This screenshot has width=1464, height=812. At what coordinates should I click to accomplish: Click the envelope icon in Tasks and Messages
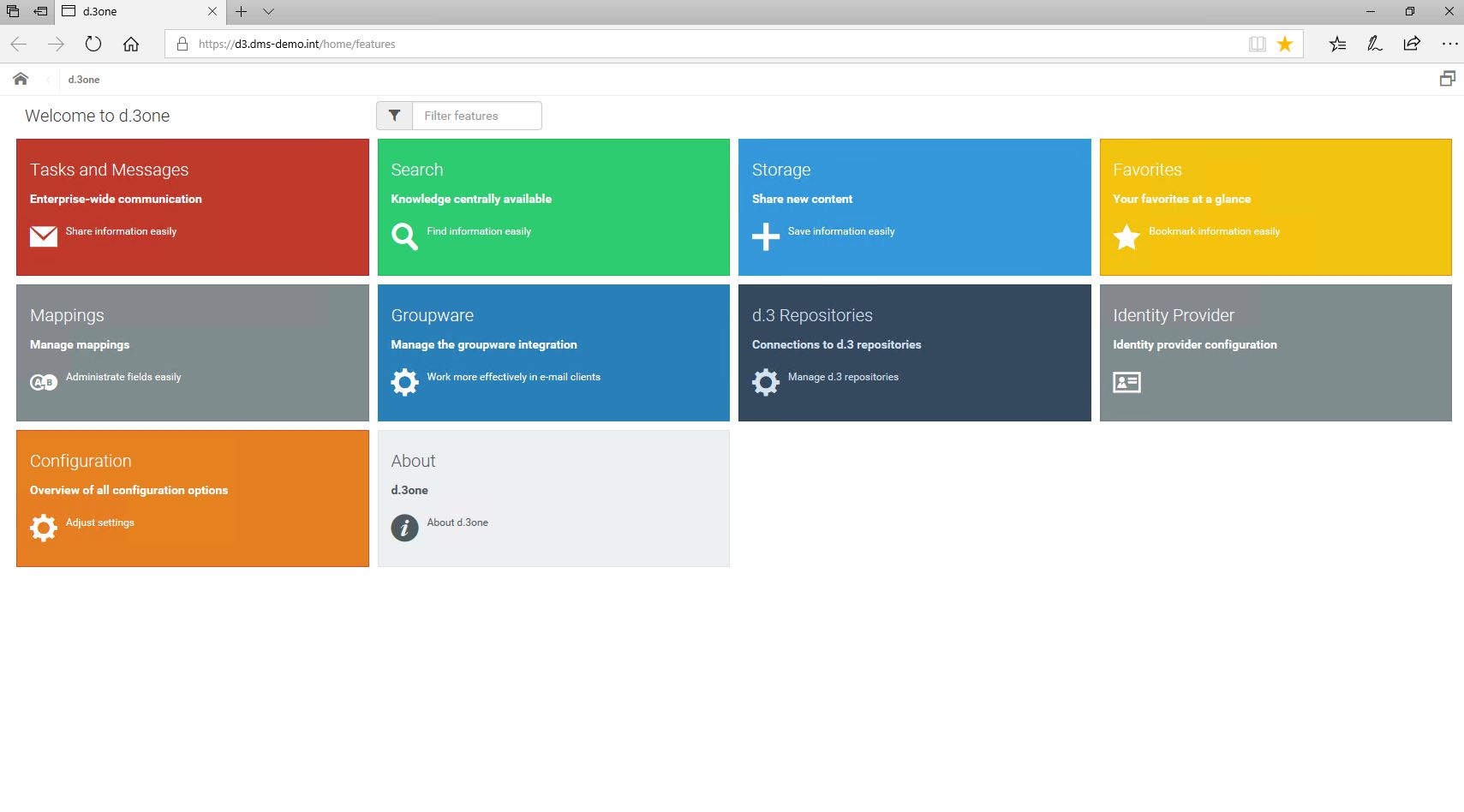[x=44, y=236]
